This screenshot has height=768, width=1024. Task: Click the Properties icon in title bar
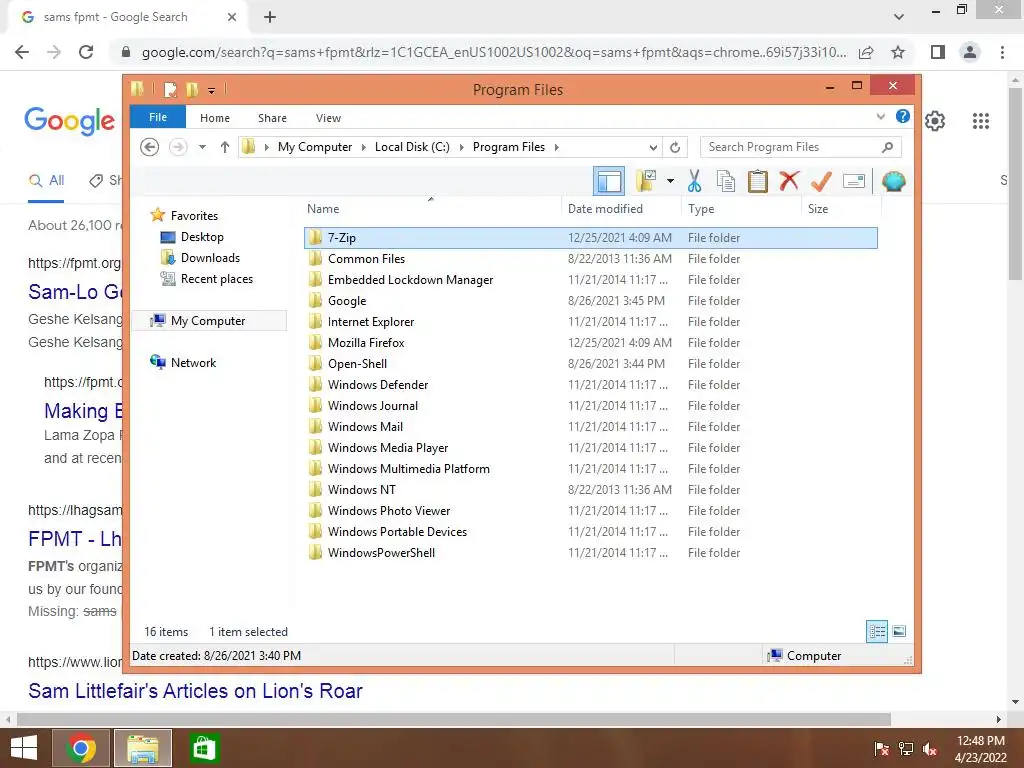click(x=170, y=89)
